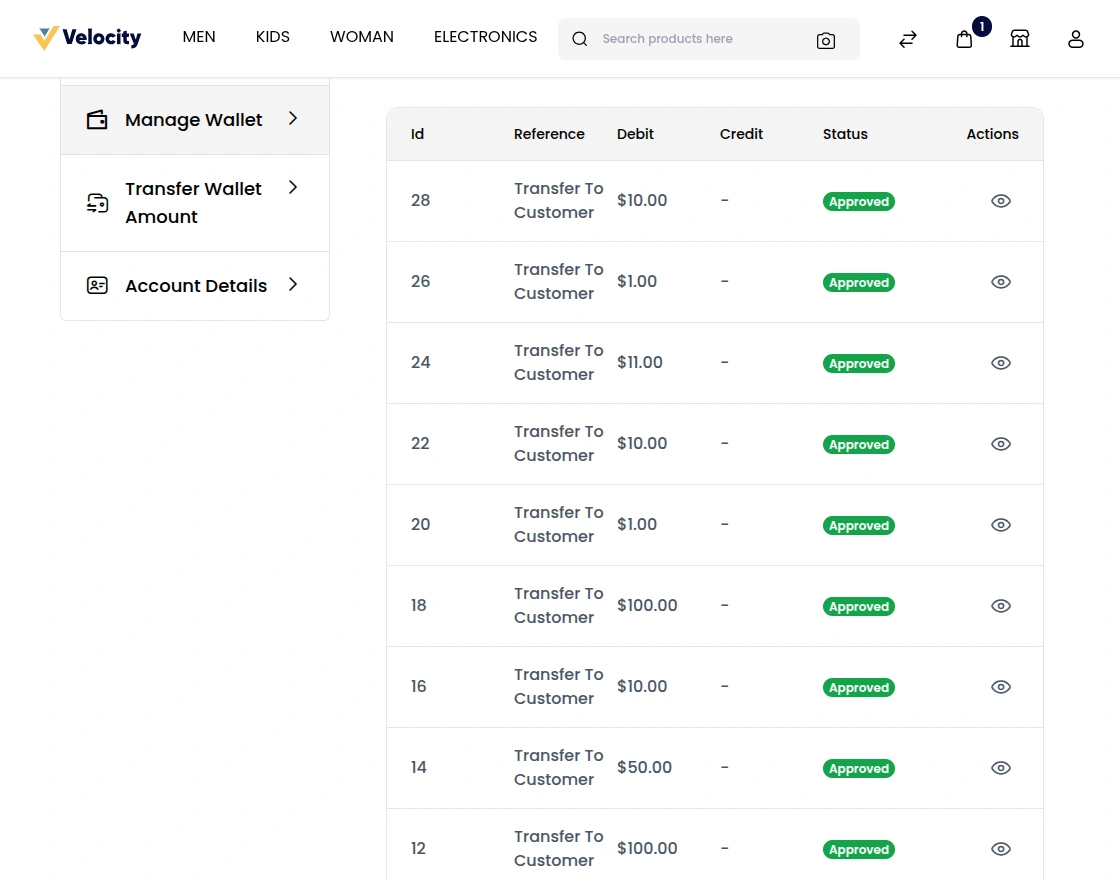Viewport: 1120px width, 880px height.
Task: Expand the Account Details chevron
Action: pyautogui.click(x=292, y=285)
